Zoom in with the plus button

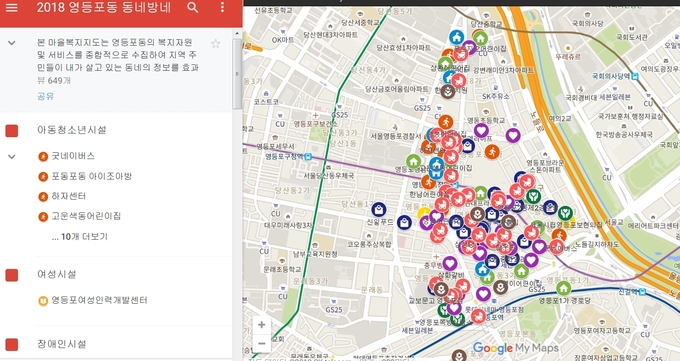coord(262,325)
